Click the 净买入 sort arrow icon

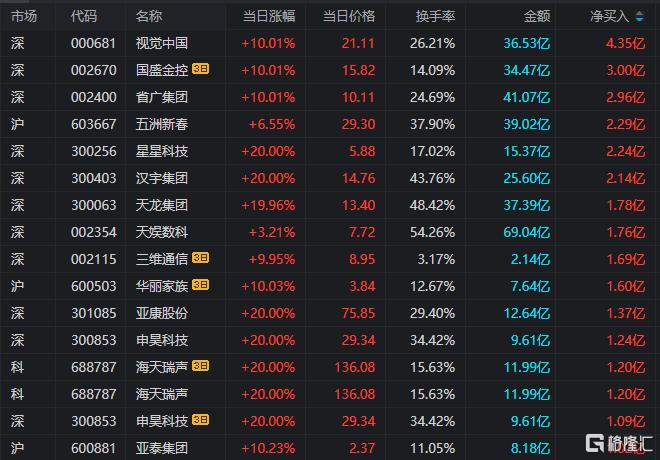(x=639, y=16)
